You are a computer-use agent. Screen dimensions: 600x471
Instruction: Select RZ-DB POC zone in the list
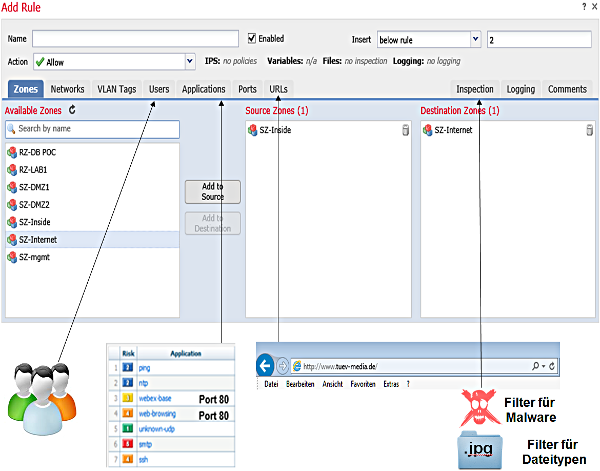click(x=38, y=153)
